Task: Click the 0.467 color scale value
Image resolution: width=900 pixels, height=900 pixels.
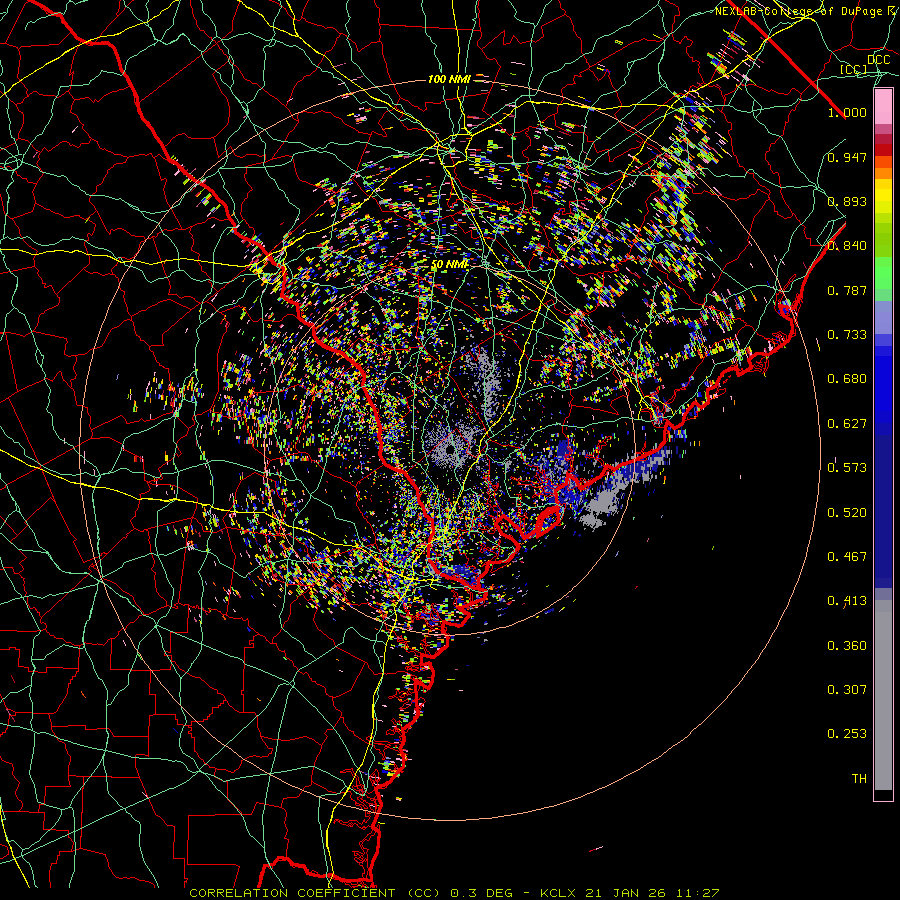Action: (847, 557)
